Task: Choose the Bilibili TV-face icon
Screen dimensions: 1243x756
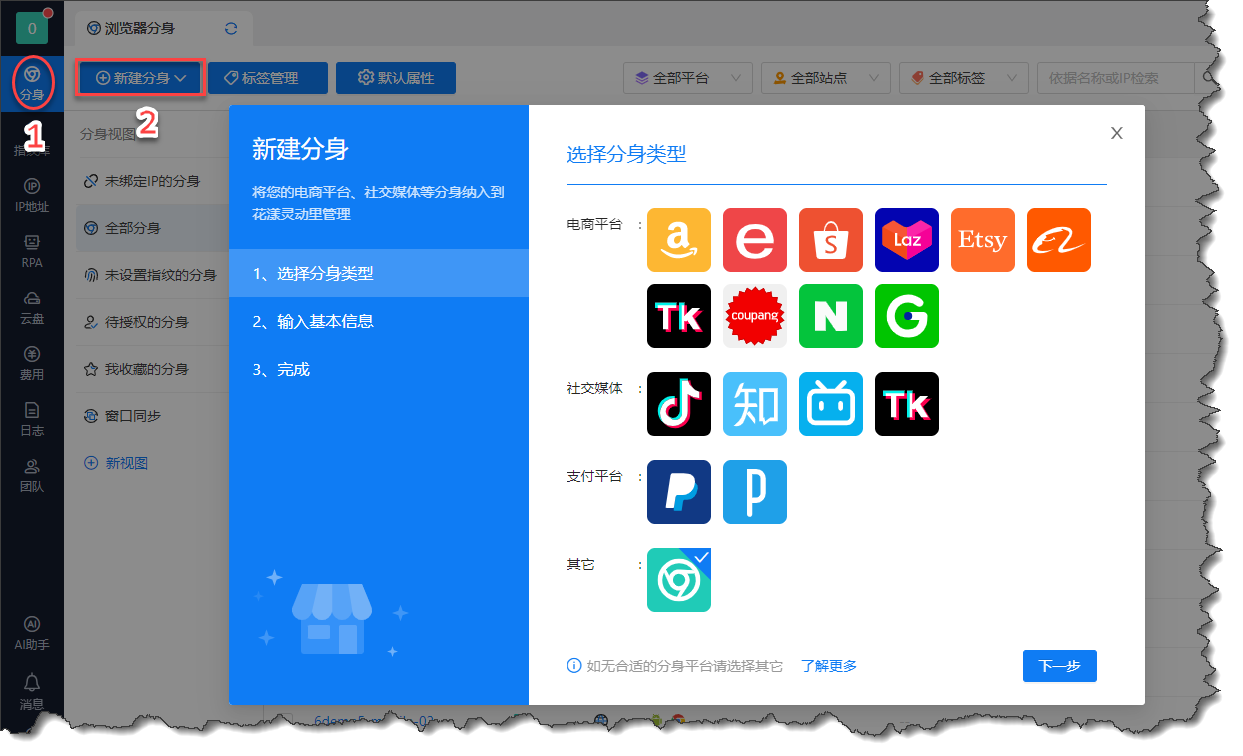Action: tap(831, 404)
